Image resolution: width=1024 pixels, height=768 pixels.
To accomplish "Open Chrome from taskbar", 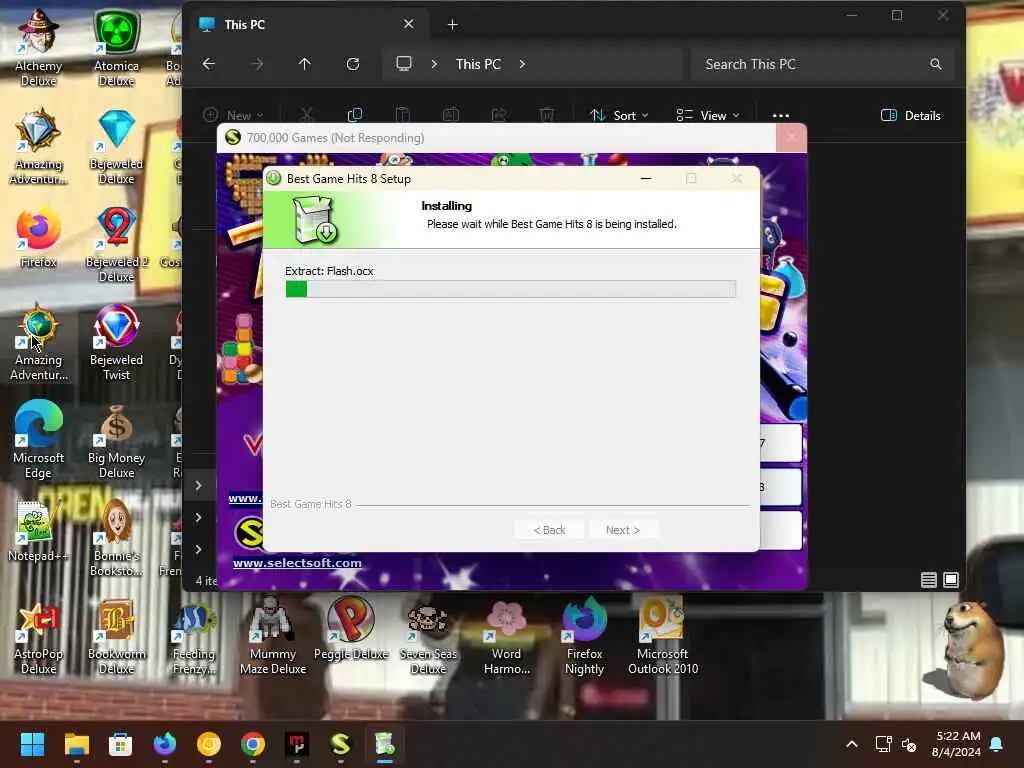I will click(253, 744).
